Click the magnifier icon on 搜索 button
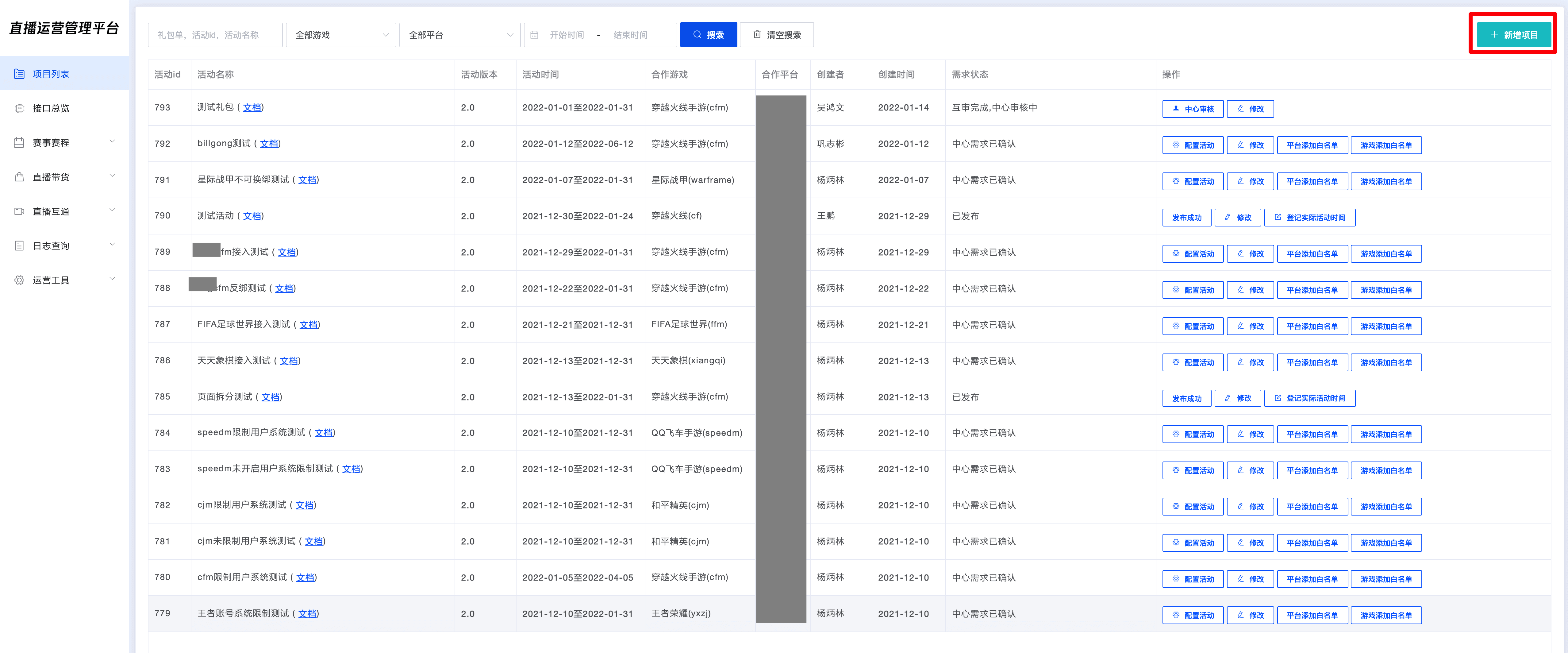This screenshot has width=1568, height=653. [698, 35]
